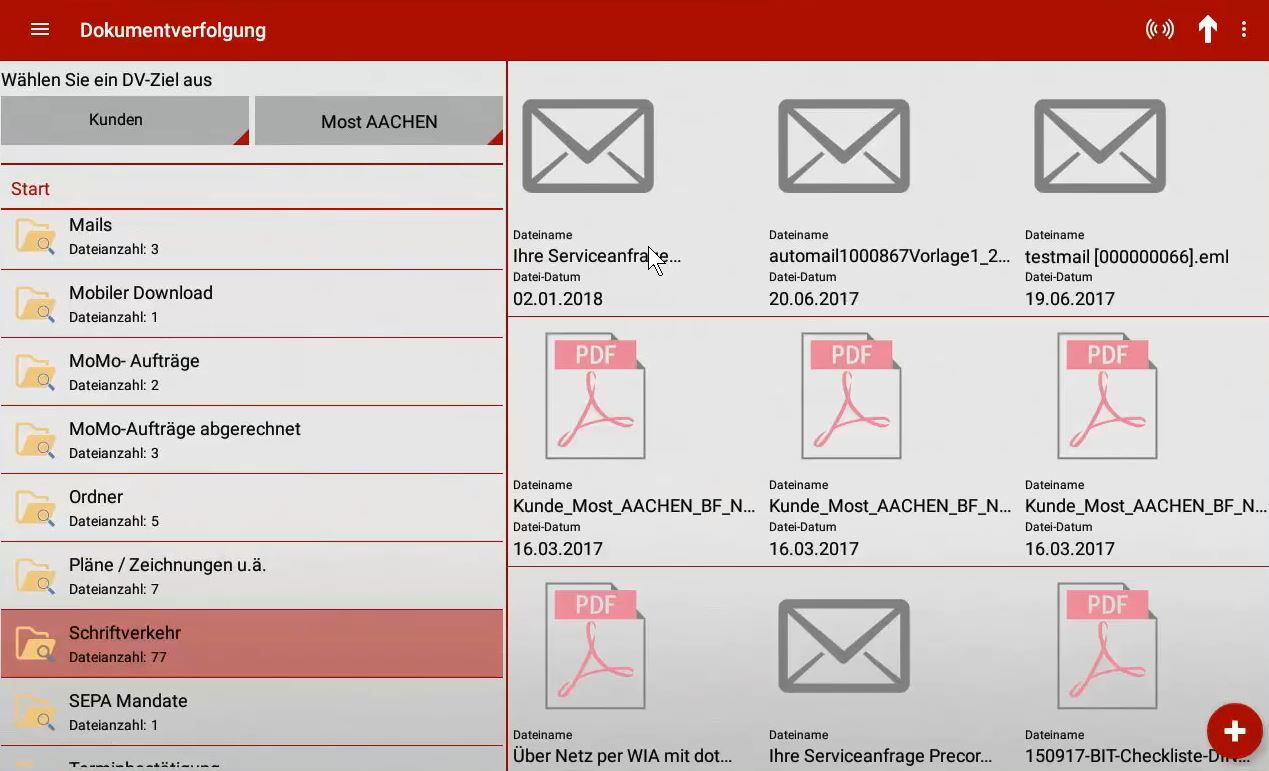Click the upward arrow icon in header
The image size is (1269, 771).
[x=1208, y=30]
